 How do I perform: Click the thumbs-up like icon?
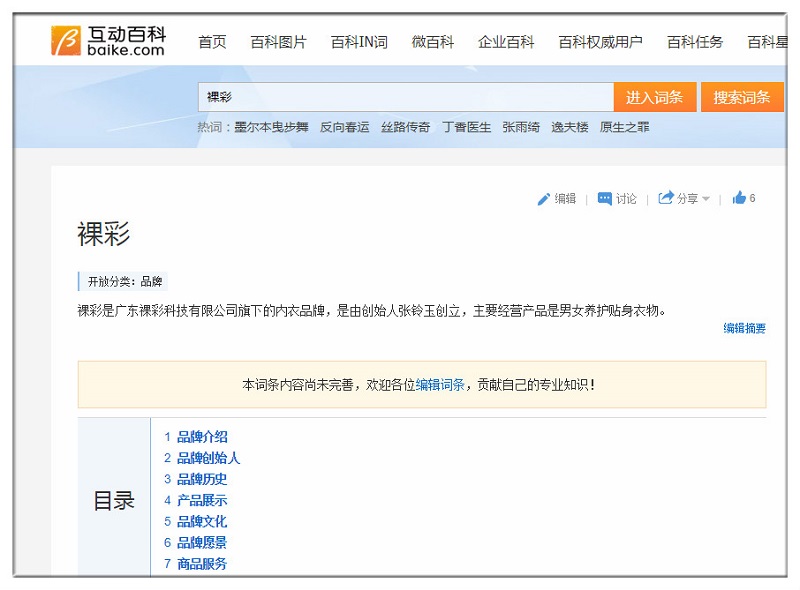(739, 198)
